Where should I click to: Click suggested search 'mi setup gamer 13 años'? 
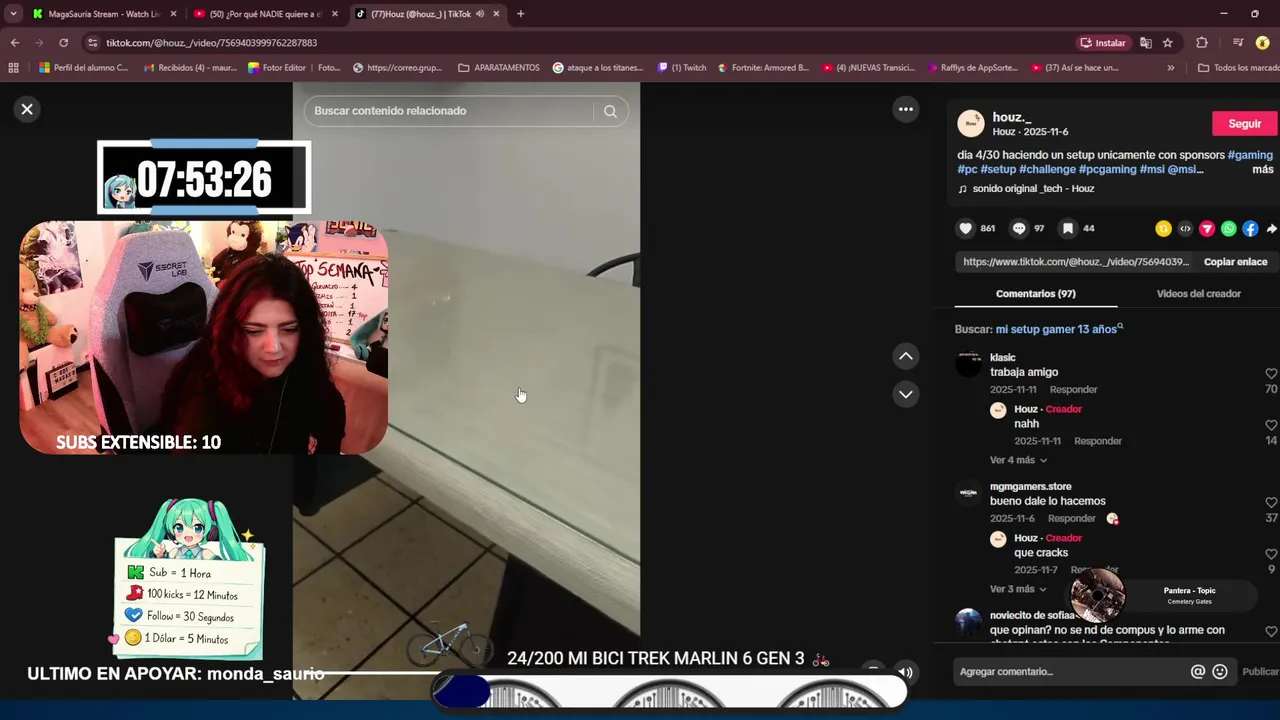(1056, 329)
